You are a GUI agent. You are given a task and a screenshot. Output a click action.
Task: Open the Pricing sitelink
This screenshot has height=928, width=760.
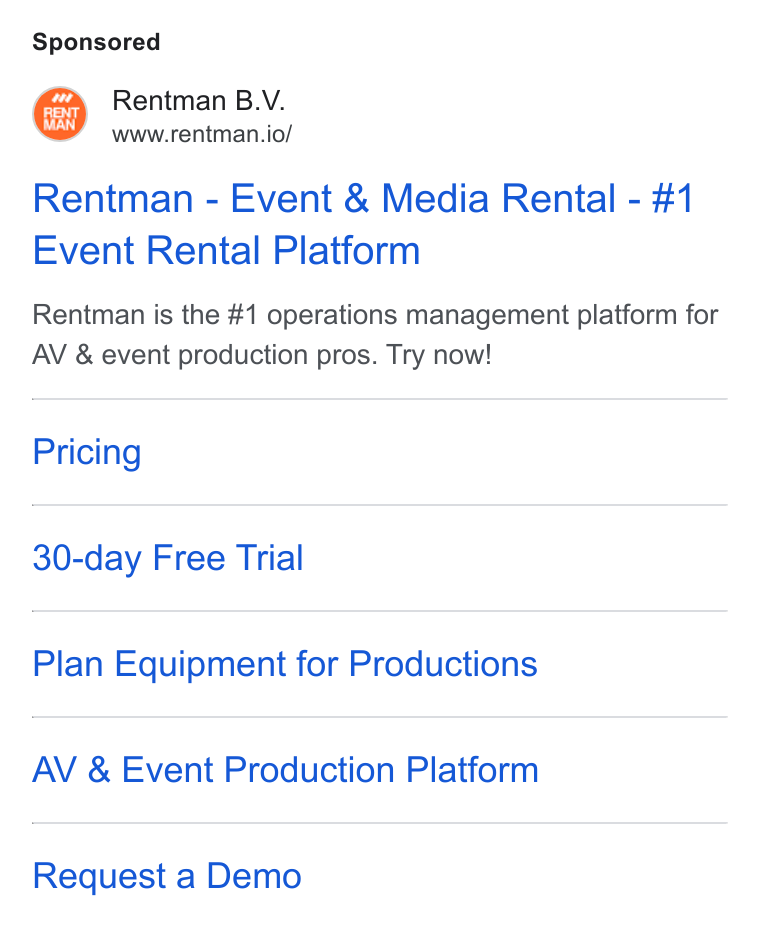[x=87, y=452]
